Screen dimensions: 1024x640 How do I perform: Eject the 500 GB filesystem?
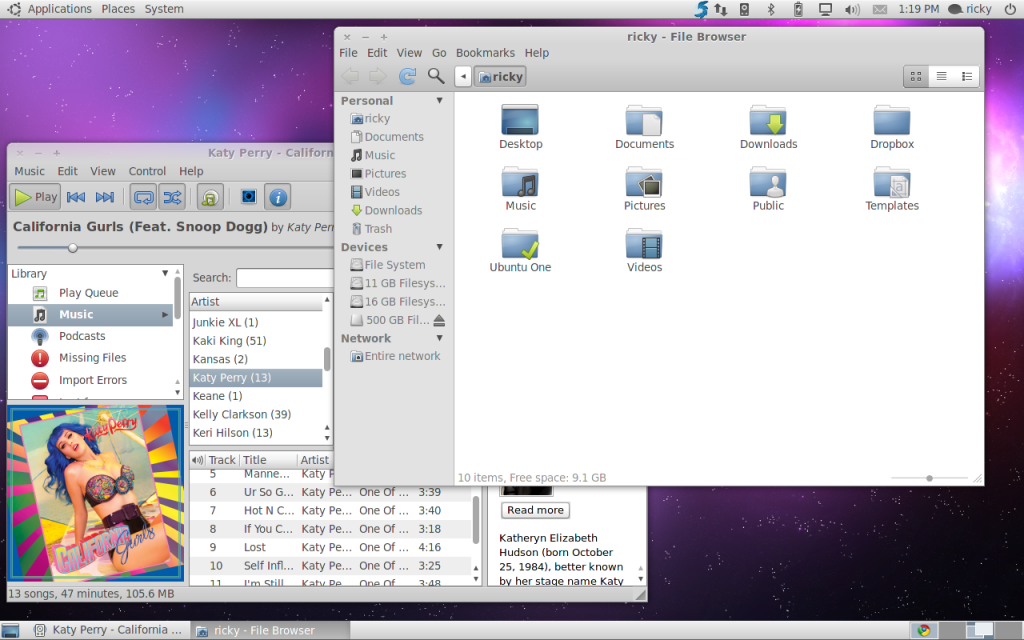(x=439, y=320)
